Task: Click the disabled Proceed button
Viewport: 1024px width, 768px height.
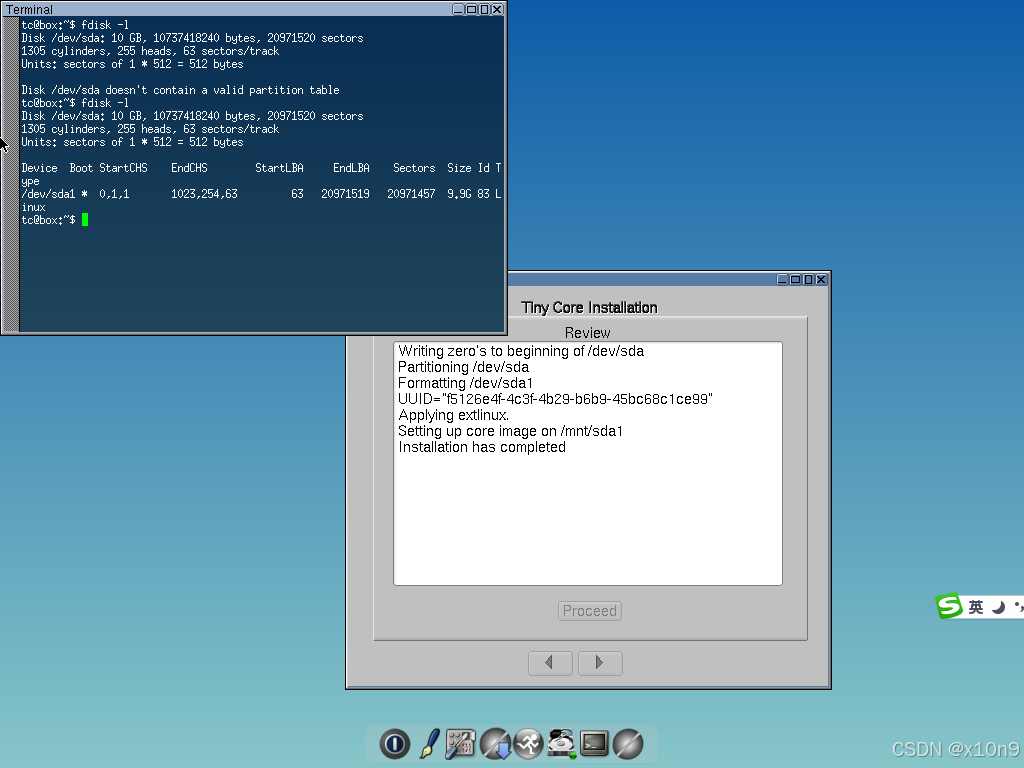Action: tap(590, 611)
